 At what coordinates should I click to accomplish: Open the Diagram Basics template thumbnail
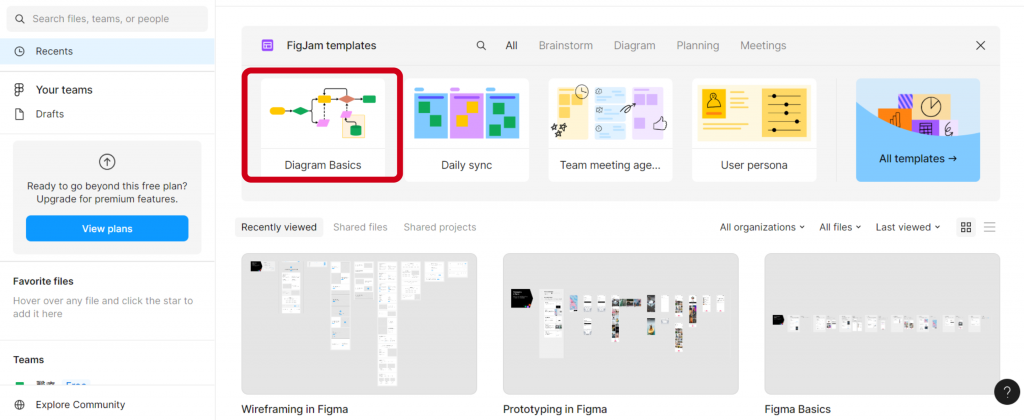click(322, 114)
